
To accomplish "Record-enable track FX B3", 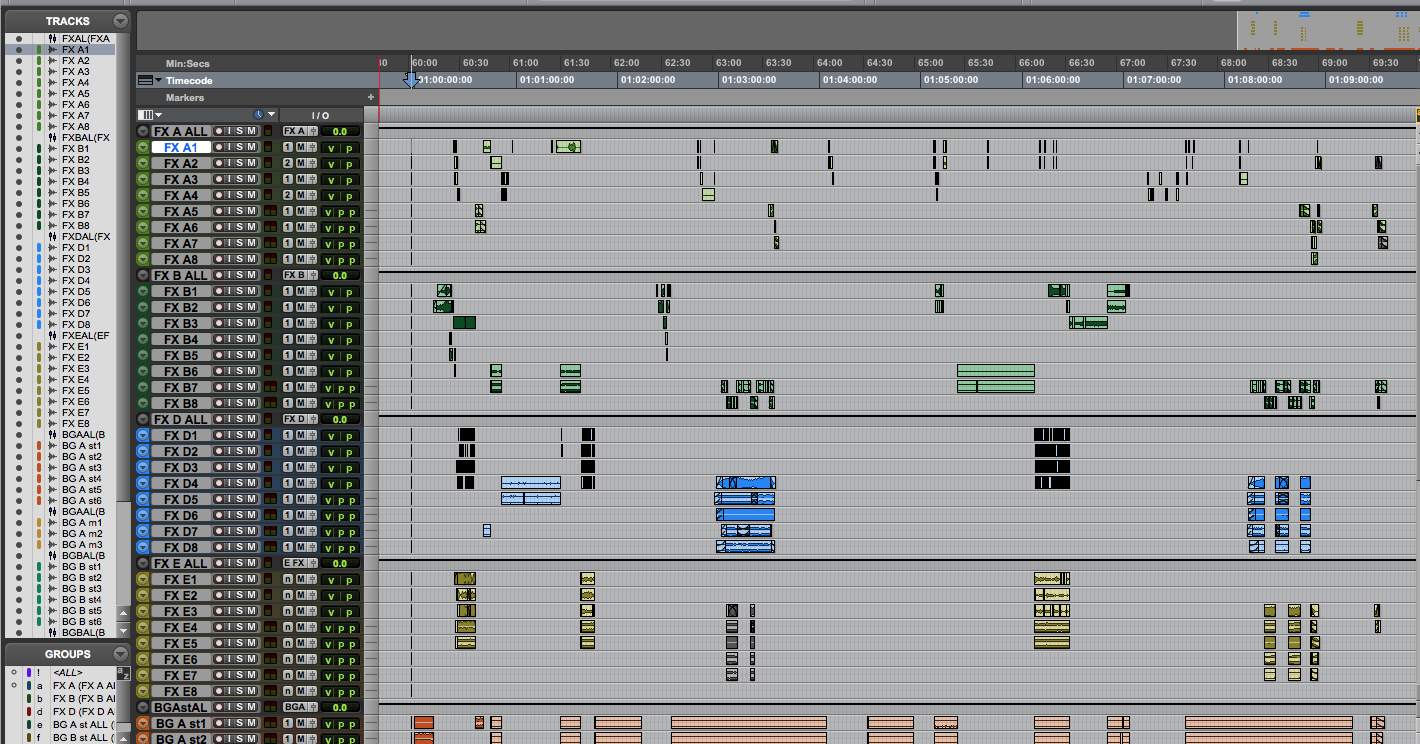I will [219, 323].
